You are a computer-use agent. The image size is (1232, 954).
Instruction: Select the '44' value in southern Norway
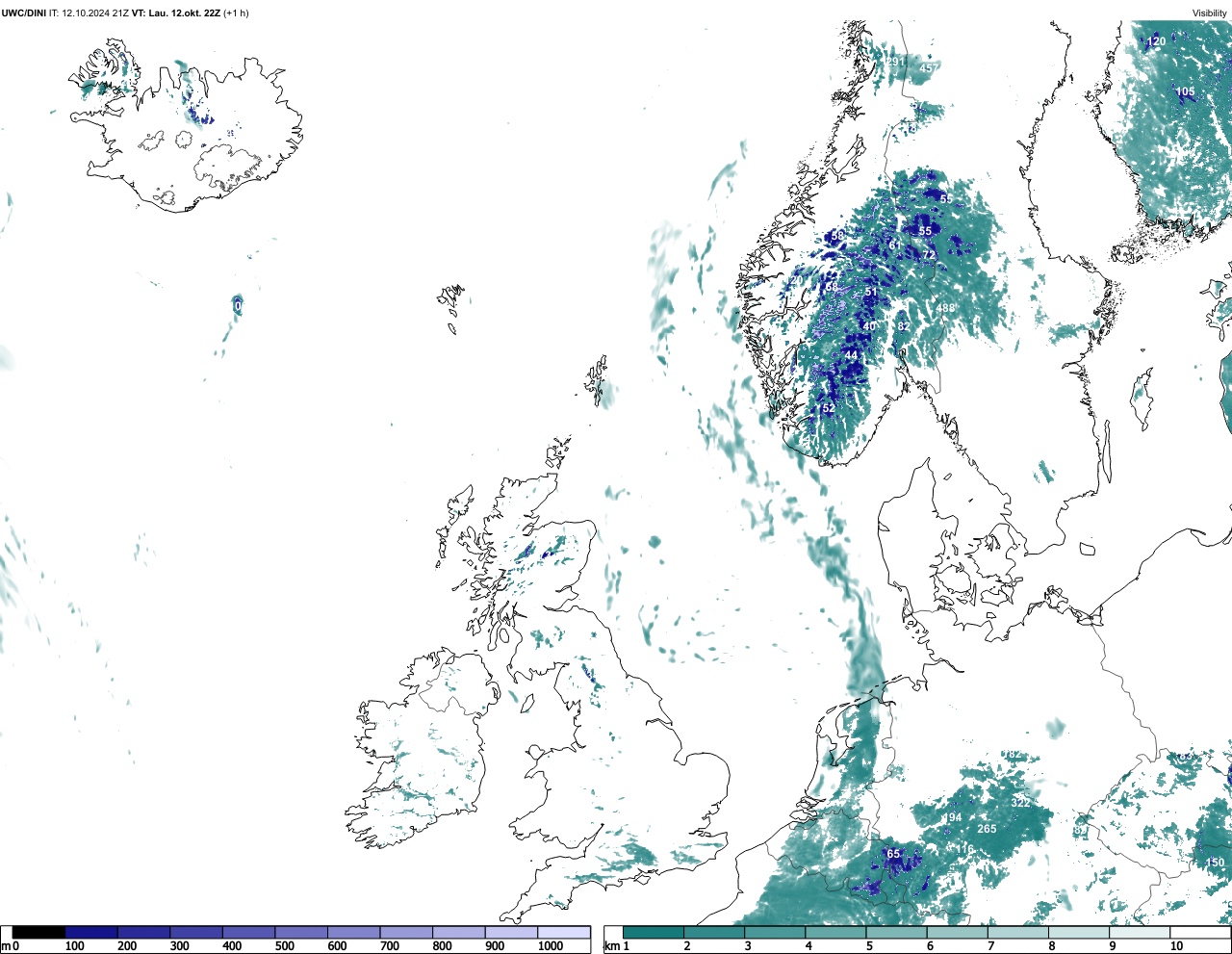point(851,355)
